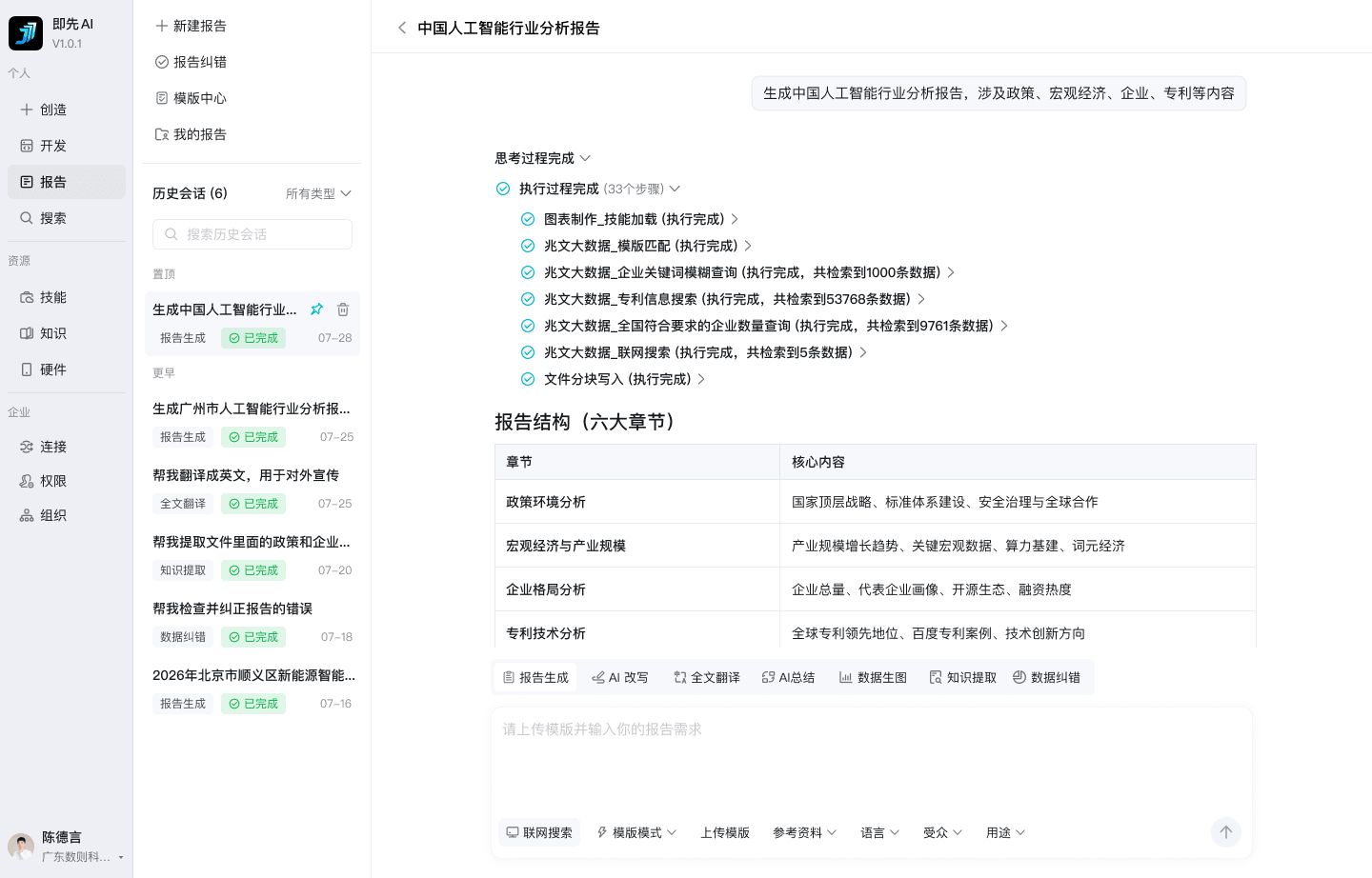Delete the pinned conversation with trash icon
Image resolution: width=1372 pixels, height=878 pixels.
pos(343,309)
